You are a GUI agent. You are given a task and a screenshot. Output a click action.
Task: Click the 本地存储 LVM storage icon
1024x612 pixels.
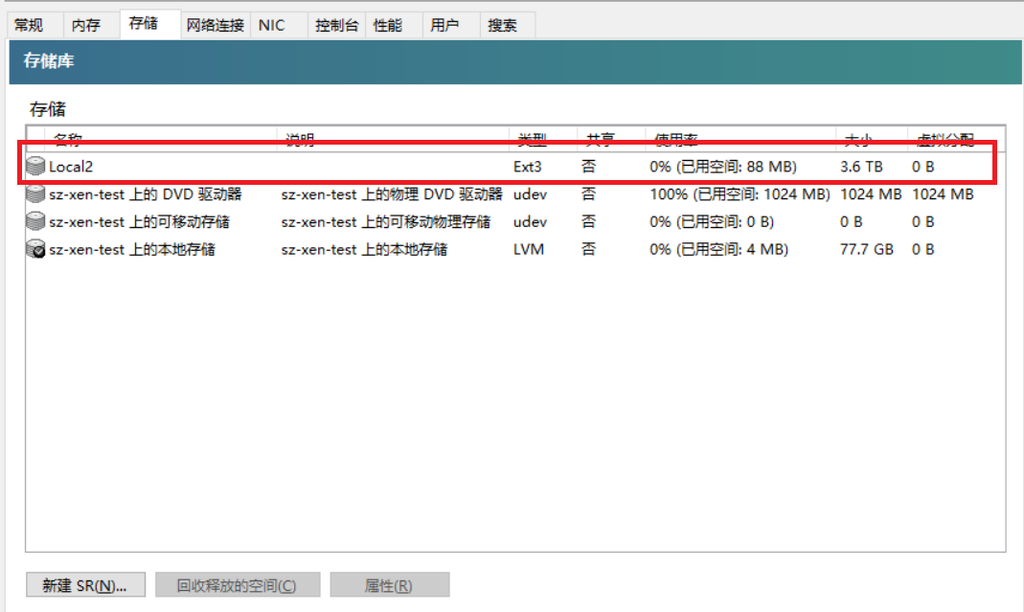tap(38, 248)
